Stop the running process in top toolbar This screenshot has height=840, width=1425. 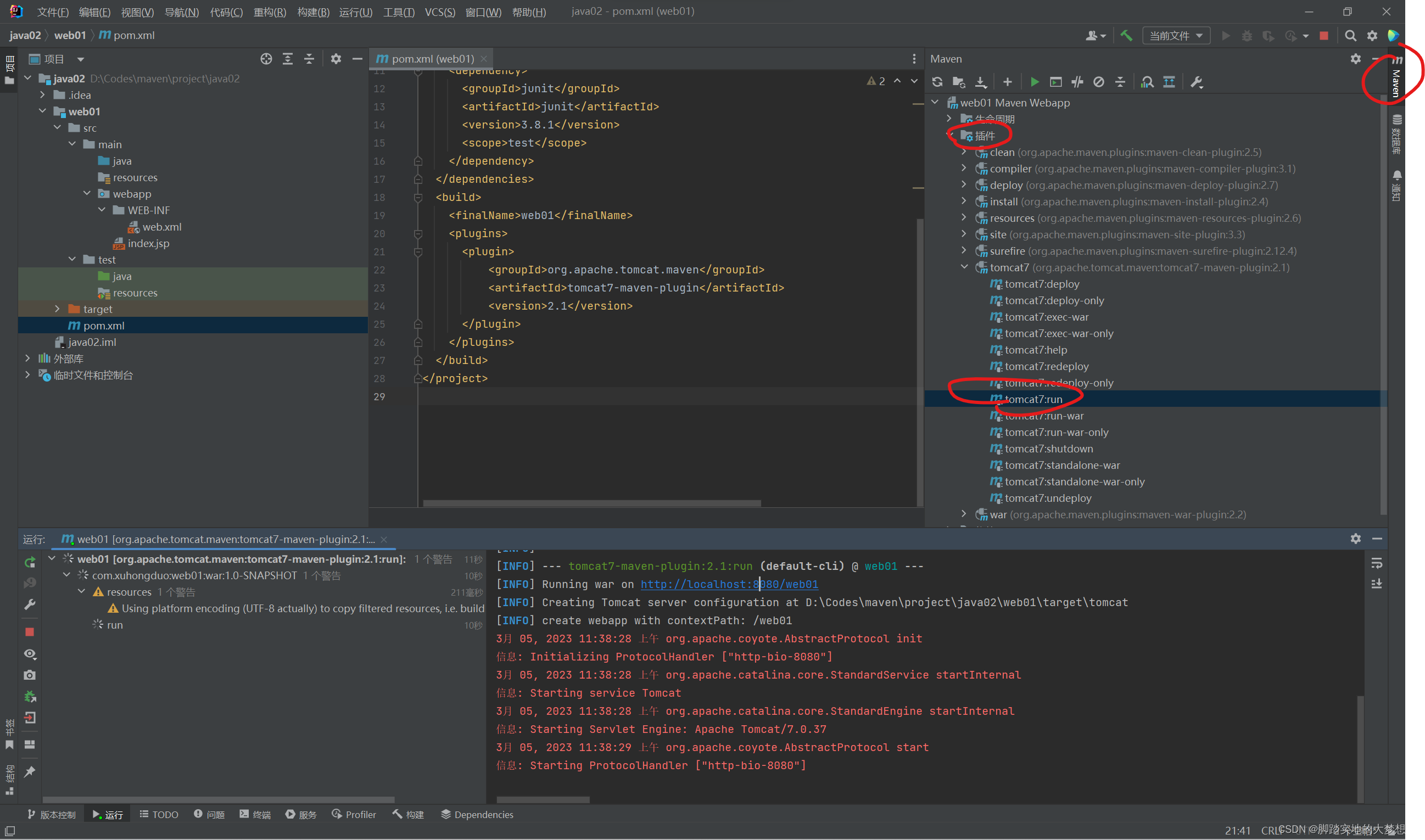1323,36
